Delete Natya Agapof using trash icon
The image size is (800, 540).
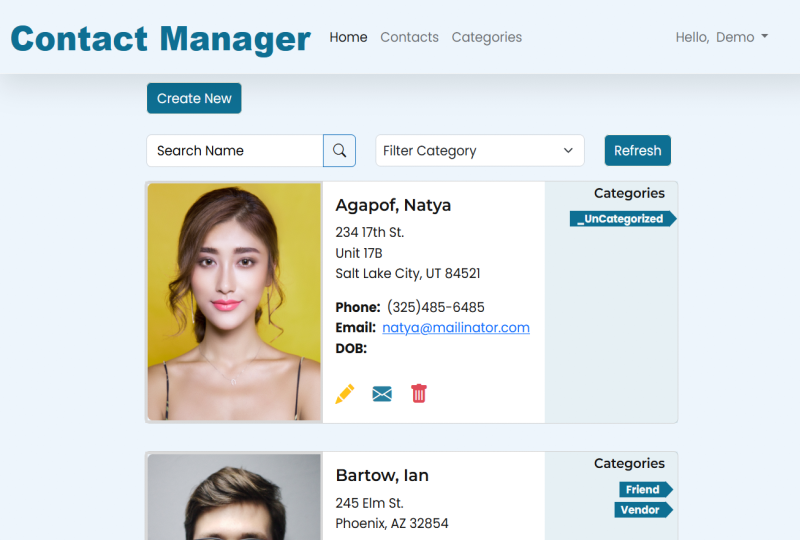pos(419,394)
